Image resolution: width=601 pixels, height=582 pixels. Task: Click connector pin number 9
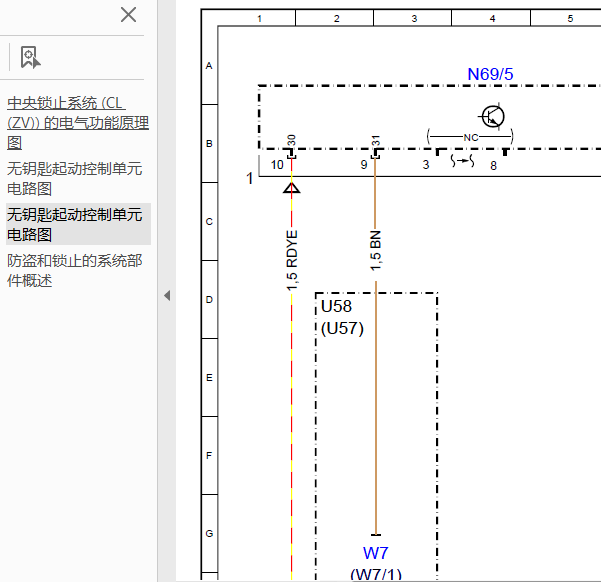tap(364, 165)
